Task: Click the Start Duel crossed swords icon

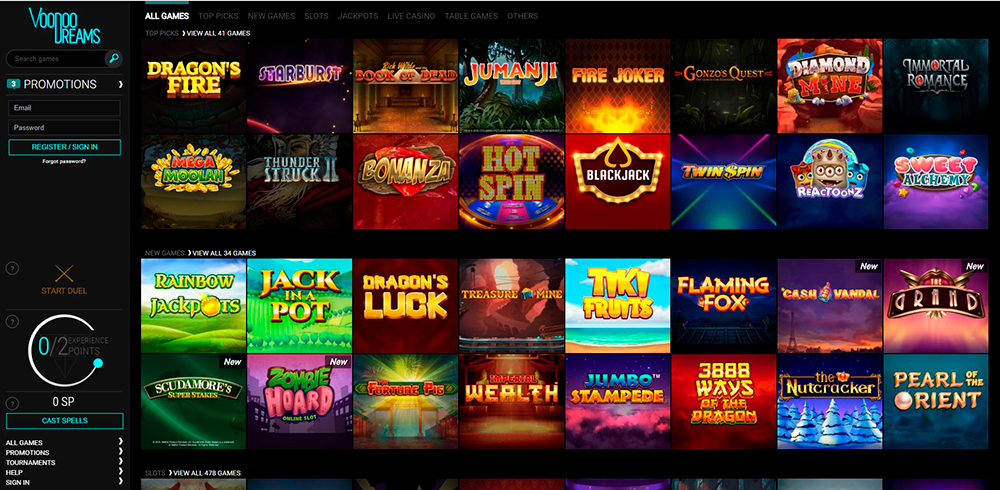Action: [64, 274]
